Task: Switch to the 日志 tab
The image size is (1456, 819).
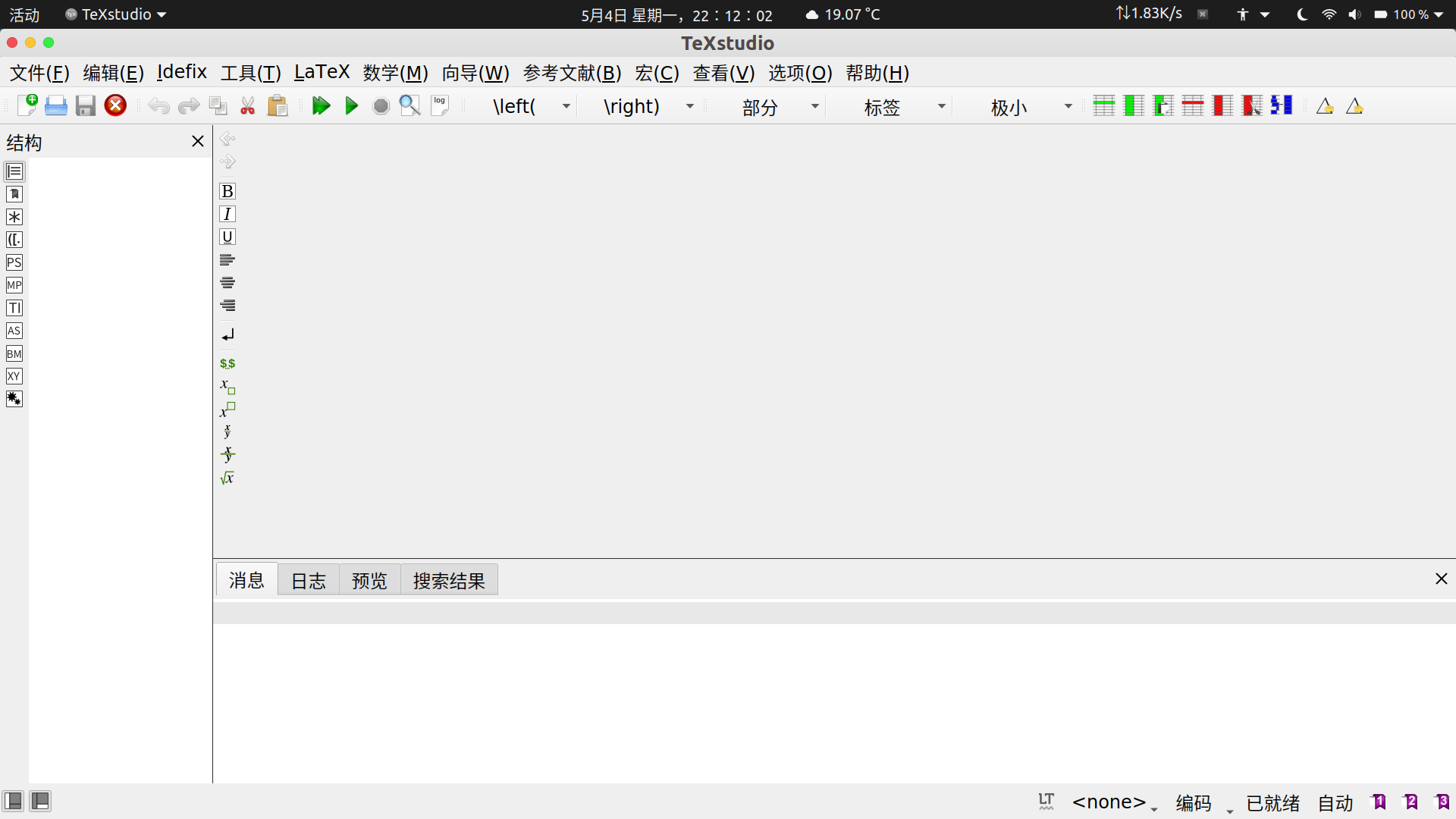Action: point(308,581)
